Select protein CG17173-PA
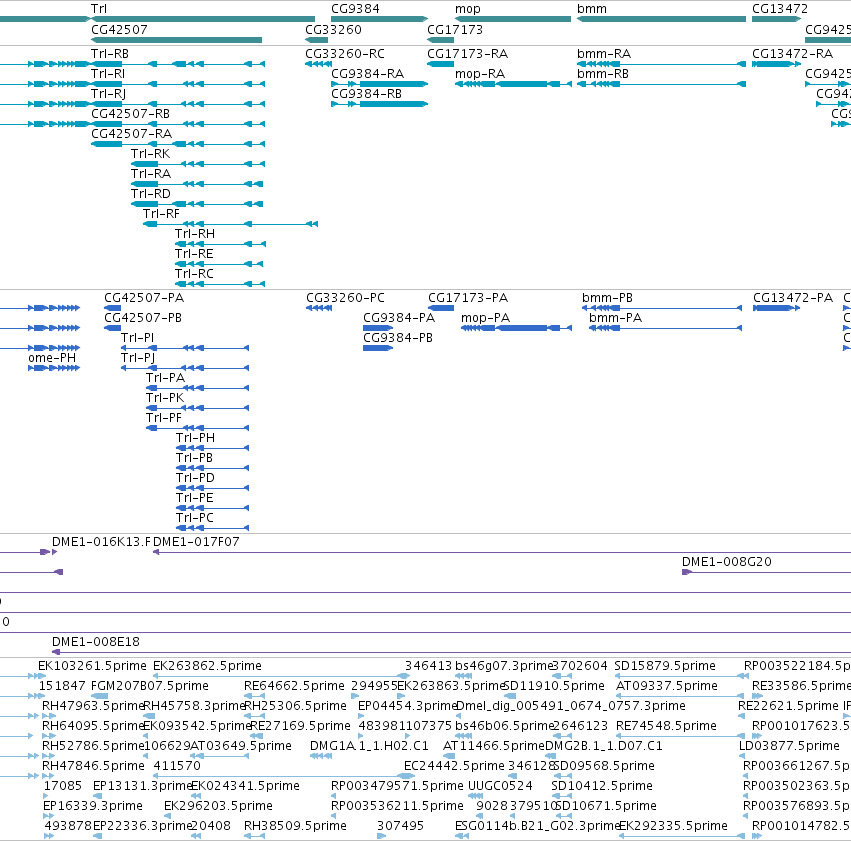This screenshot has height=841, width=851. point(468,298)
